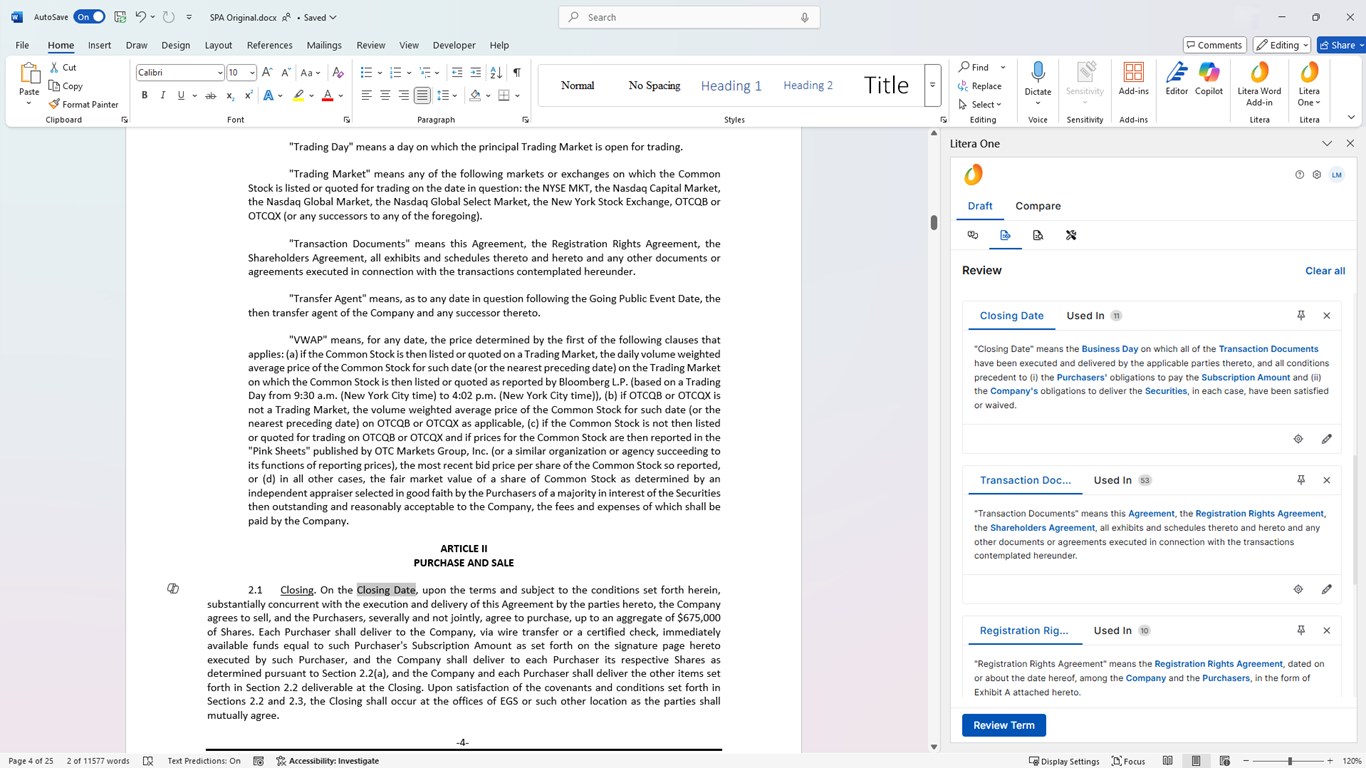Decrease paragraph indent
1366x768 pixels.
click(x=457, y=73)
